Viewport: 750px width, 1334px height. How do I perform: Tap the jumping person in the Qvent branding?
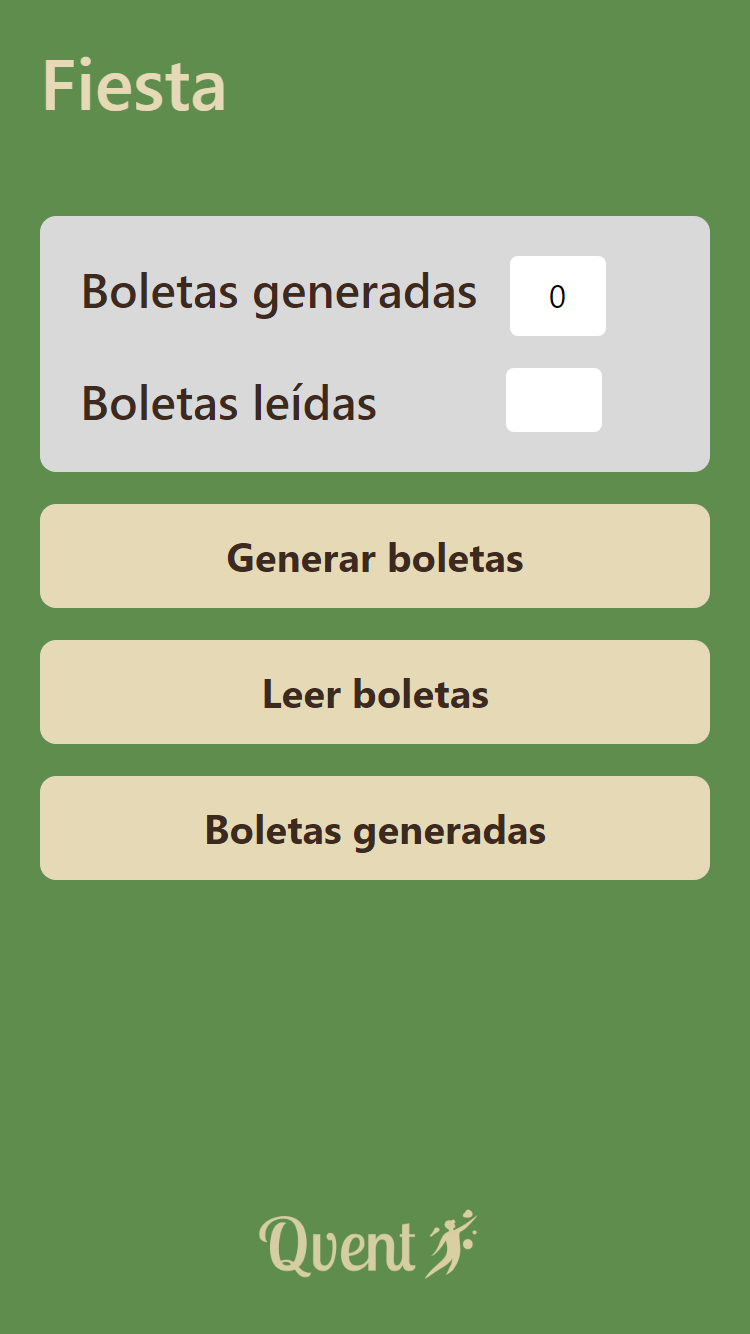point(450,1245)
